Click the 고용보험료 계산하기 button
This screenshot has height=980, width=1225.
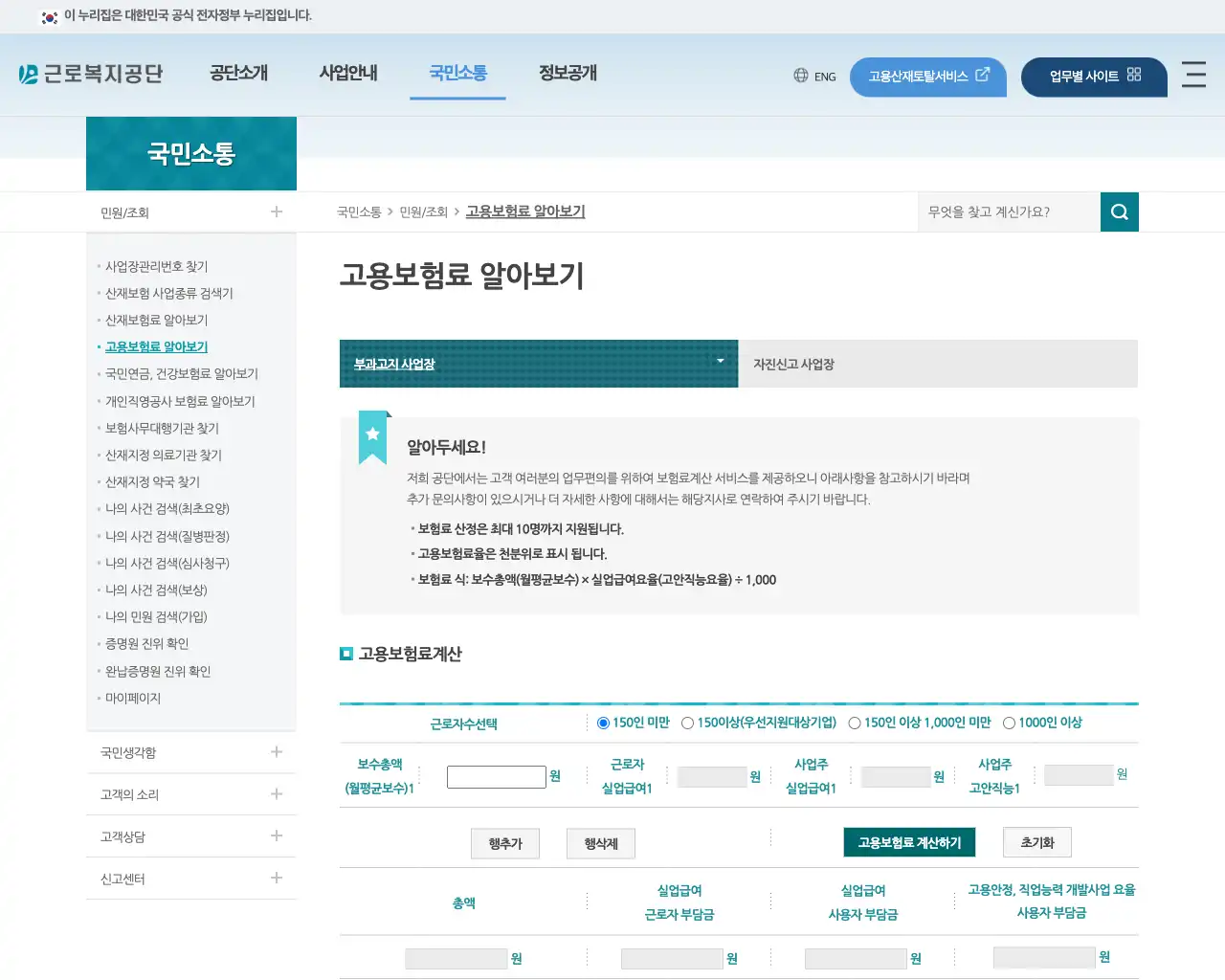909,842
